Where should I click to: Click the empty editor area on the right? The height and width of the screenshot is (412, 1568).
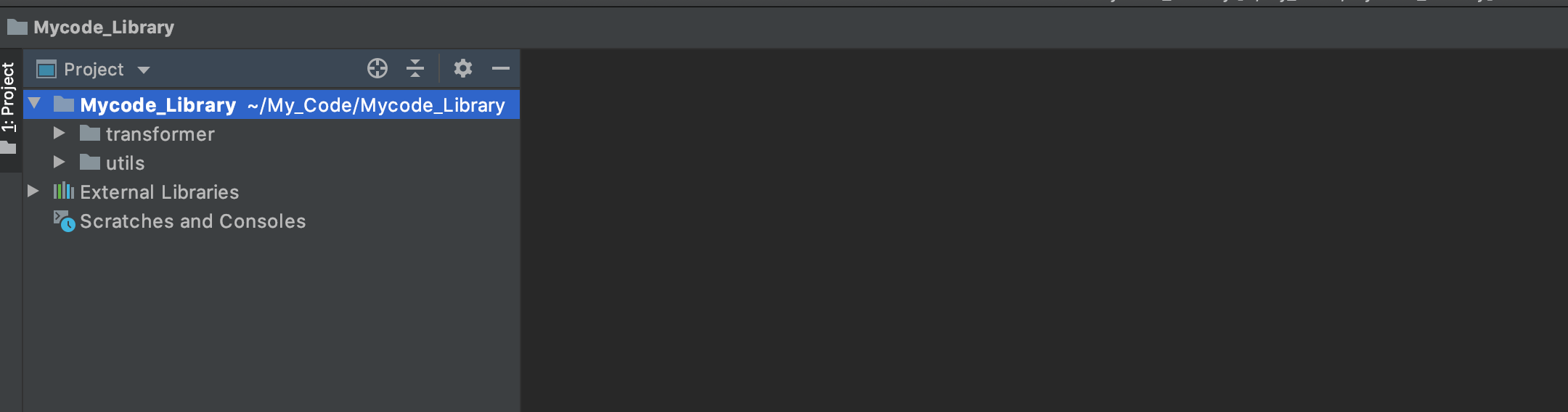1044,231
